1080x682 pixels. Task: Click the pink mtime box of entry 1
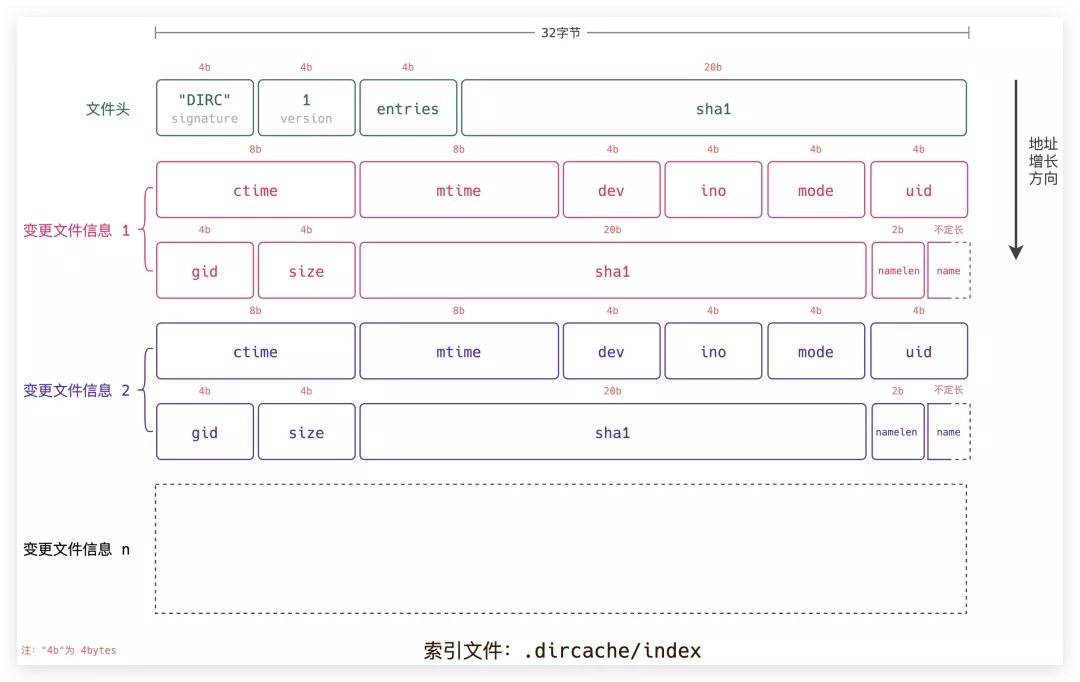coord(459,189)
